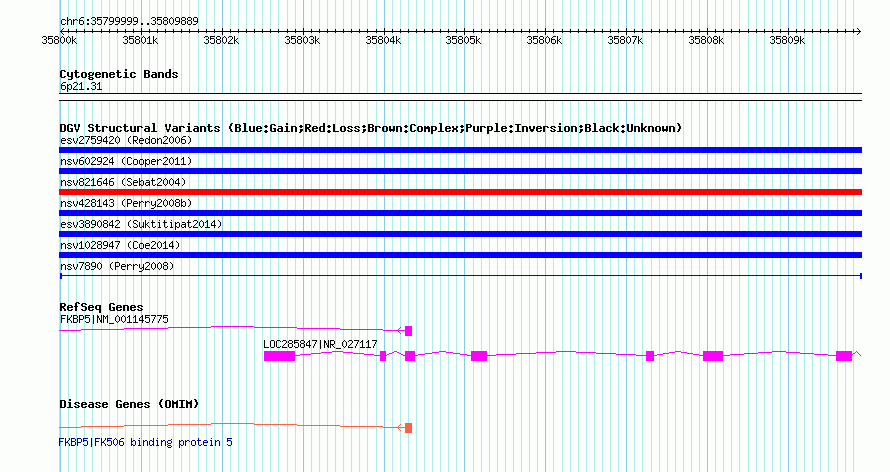The image size is (890, 472).
Task: Click the 35809k ruler tick label
Action: (787, 41)
